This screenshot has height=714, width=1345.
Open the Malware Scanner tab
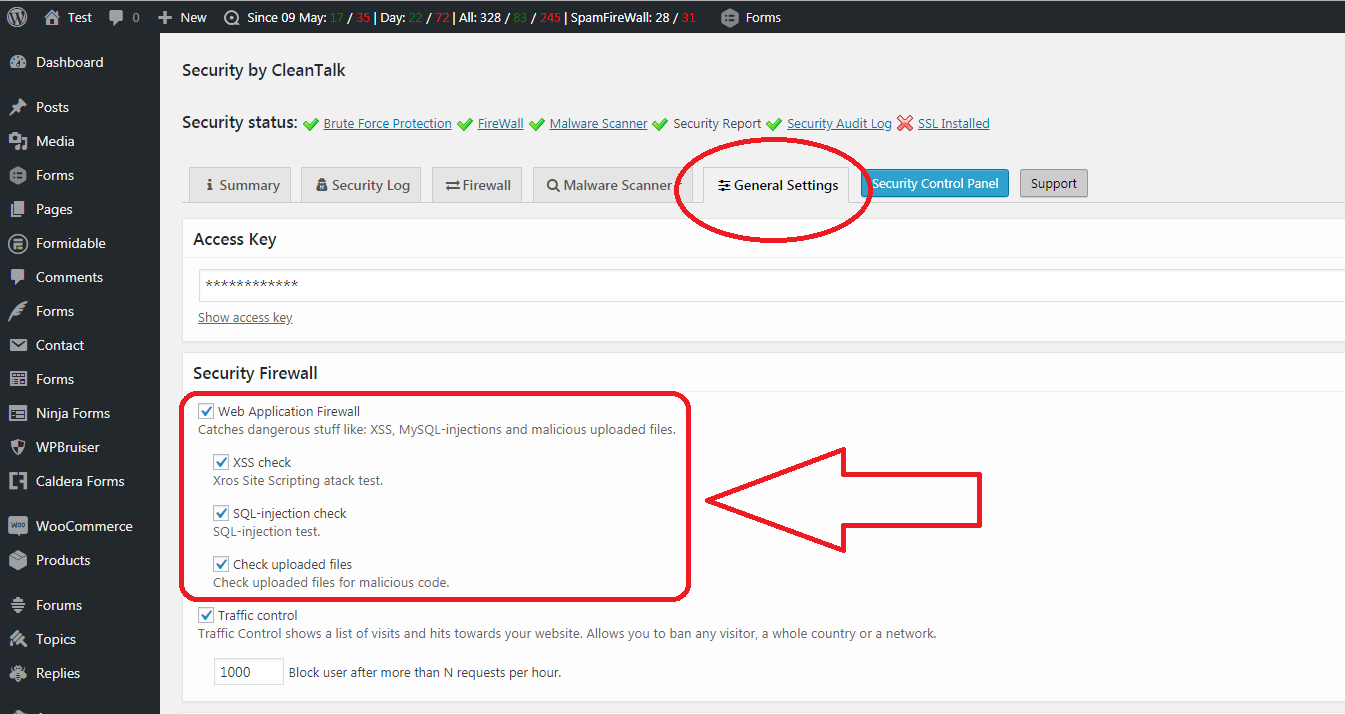609,185
